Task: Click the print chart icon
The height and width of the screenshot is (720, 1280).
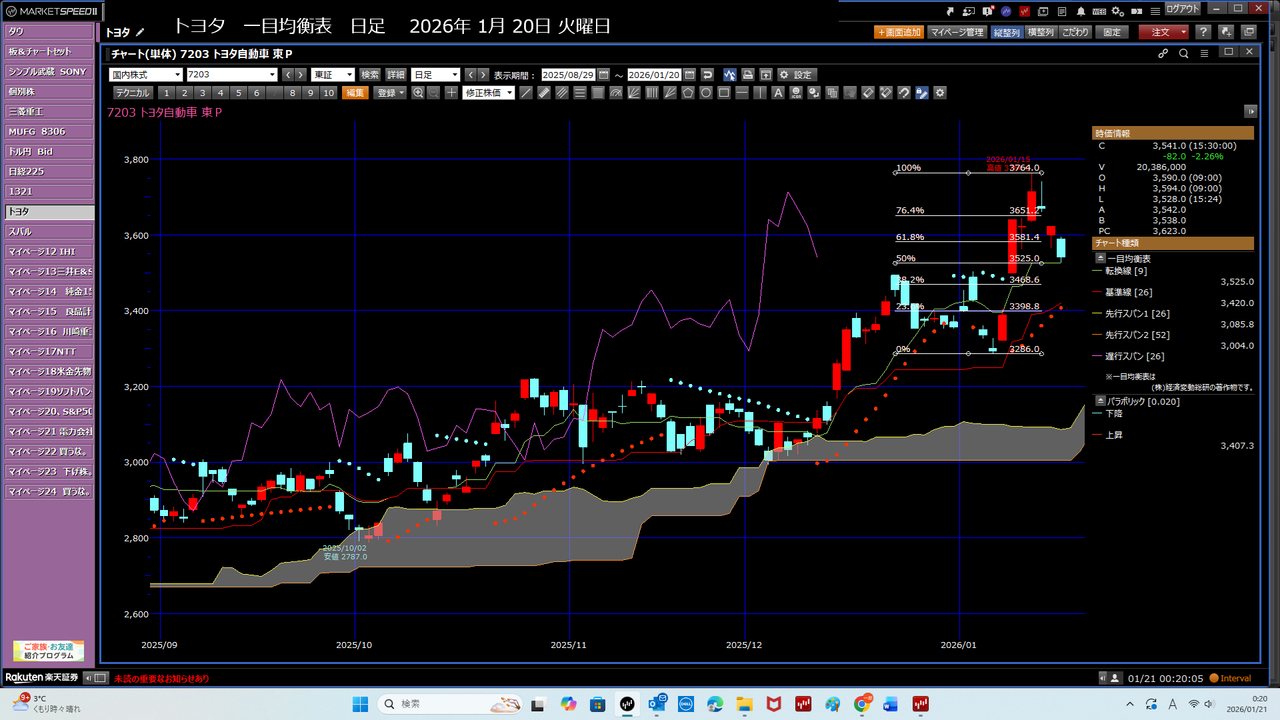Action: point(747,75)
